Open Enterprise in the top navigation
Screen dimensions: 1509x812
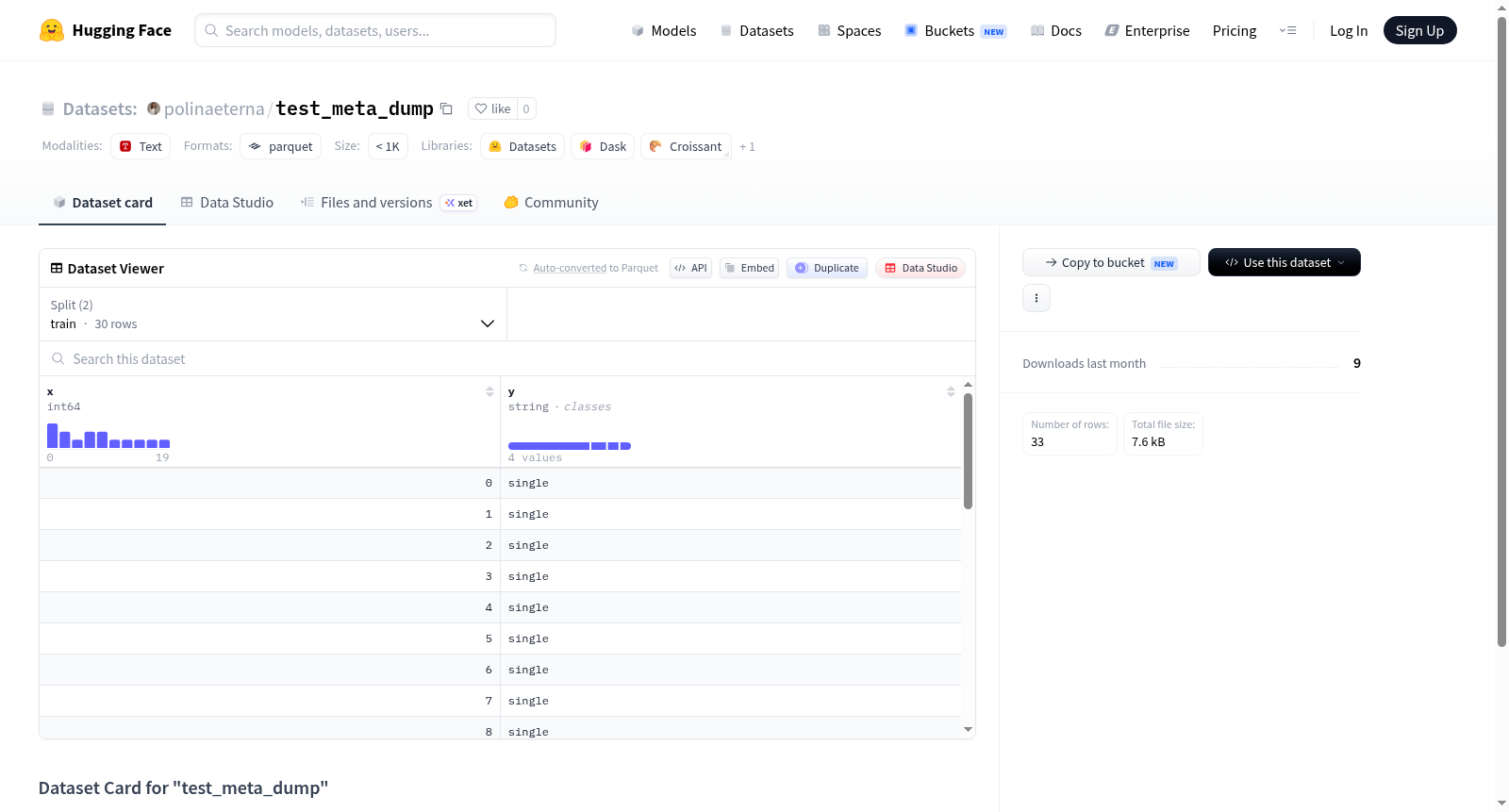1147,30
